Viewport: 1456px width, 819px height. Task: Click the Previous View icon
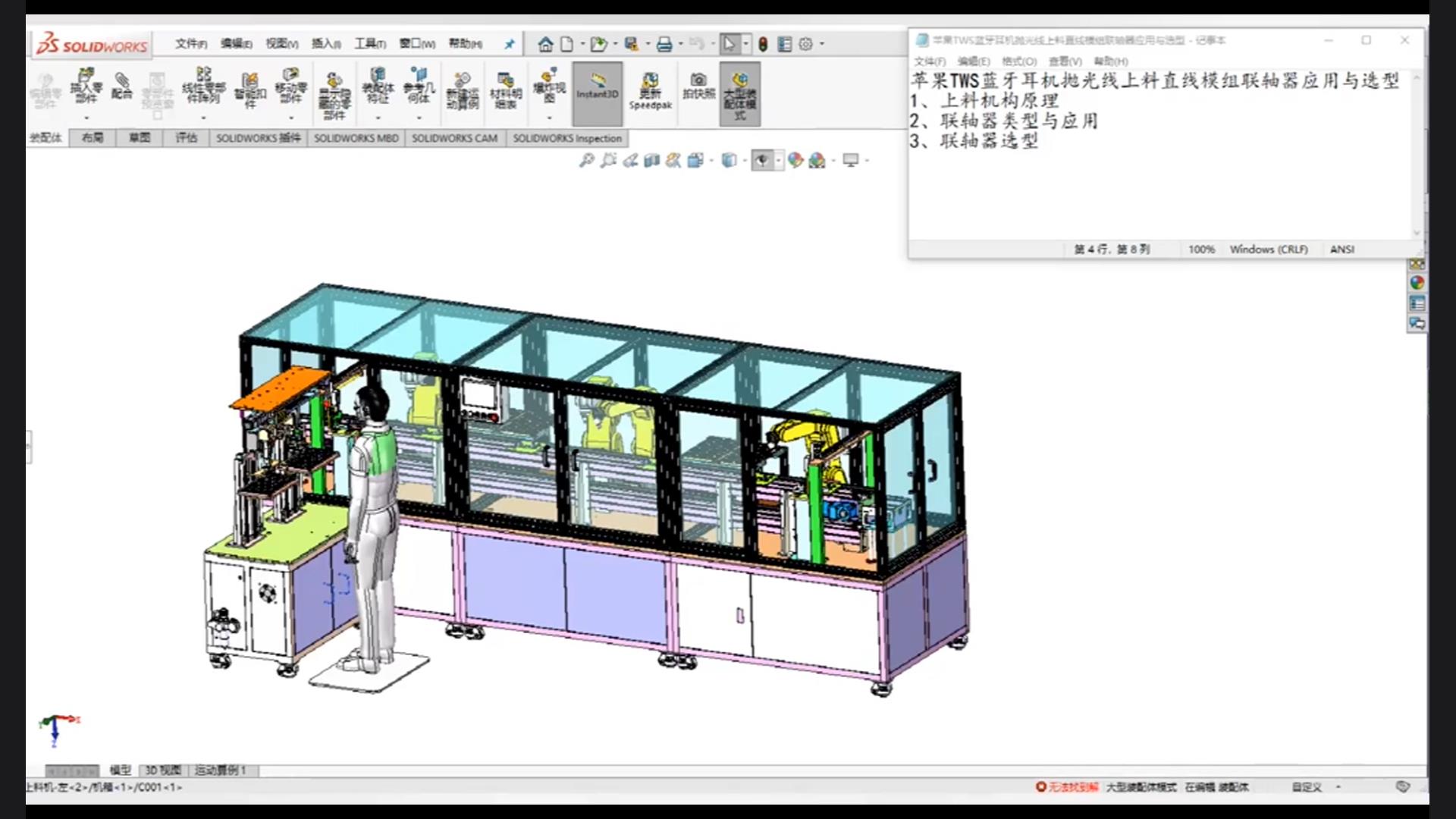[x=630, y=160]
